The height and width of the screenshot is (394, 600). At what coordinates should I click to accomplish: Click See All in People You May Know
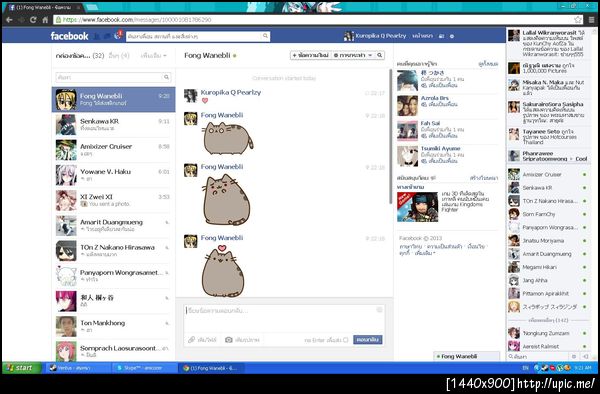pyautogui.click(x=488, y=64)
